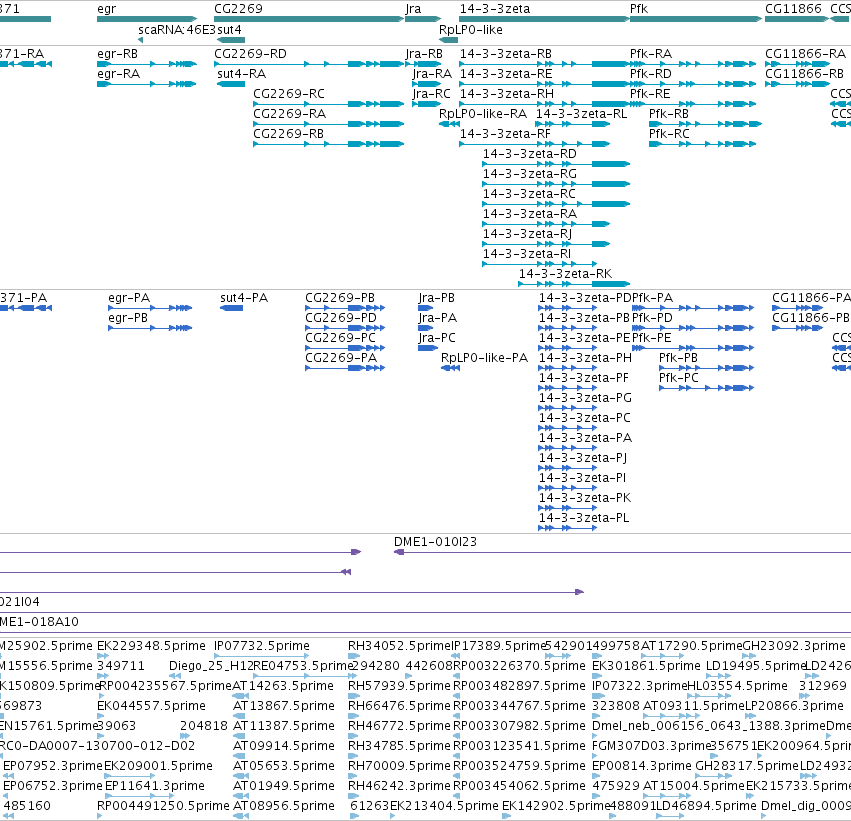Select the egr-RA transcript label

pyautogui.click(x=118, y=74)
